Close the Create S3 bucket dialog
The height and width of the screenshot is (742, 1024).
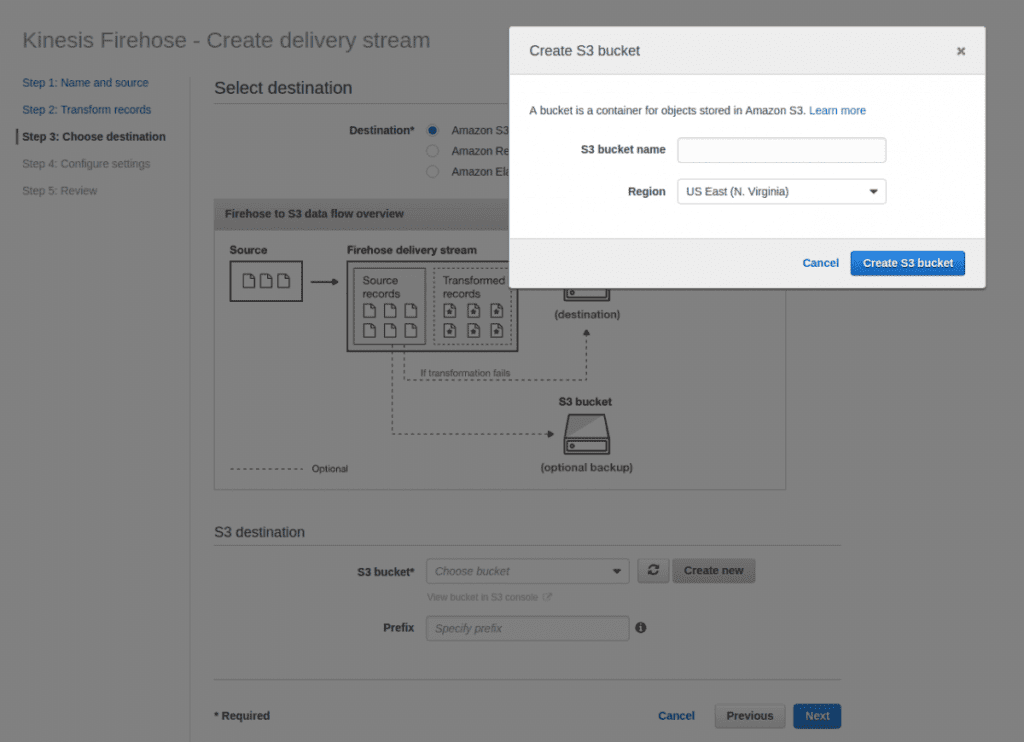point(961,50)
